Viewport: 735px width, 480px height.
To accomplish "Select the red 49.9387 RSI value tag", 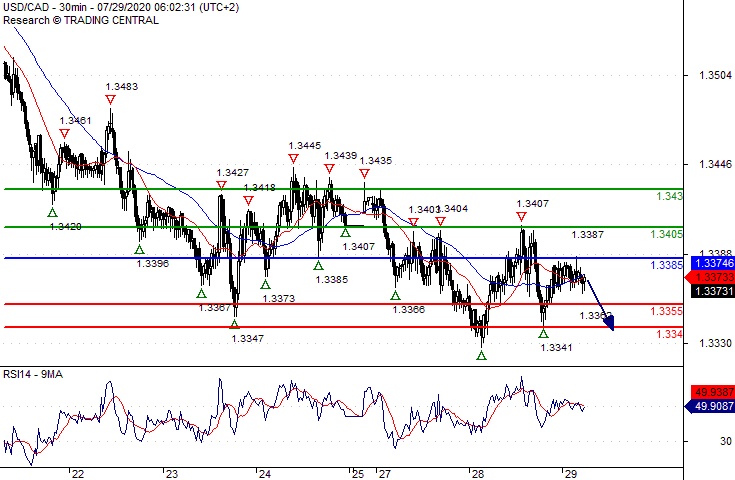I will click(x=712, y=392).
